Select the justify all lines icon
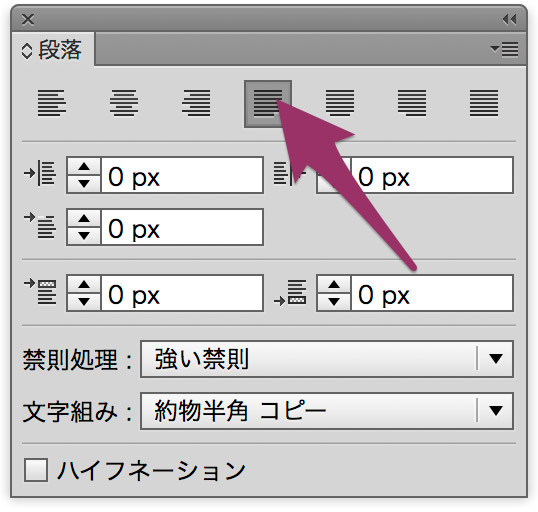 pyautogui.click(x=484, y=103)
